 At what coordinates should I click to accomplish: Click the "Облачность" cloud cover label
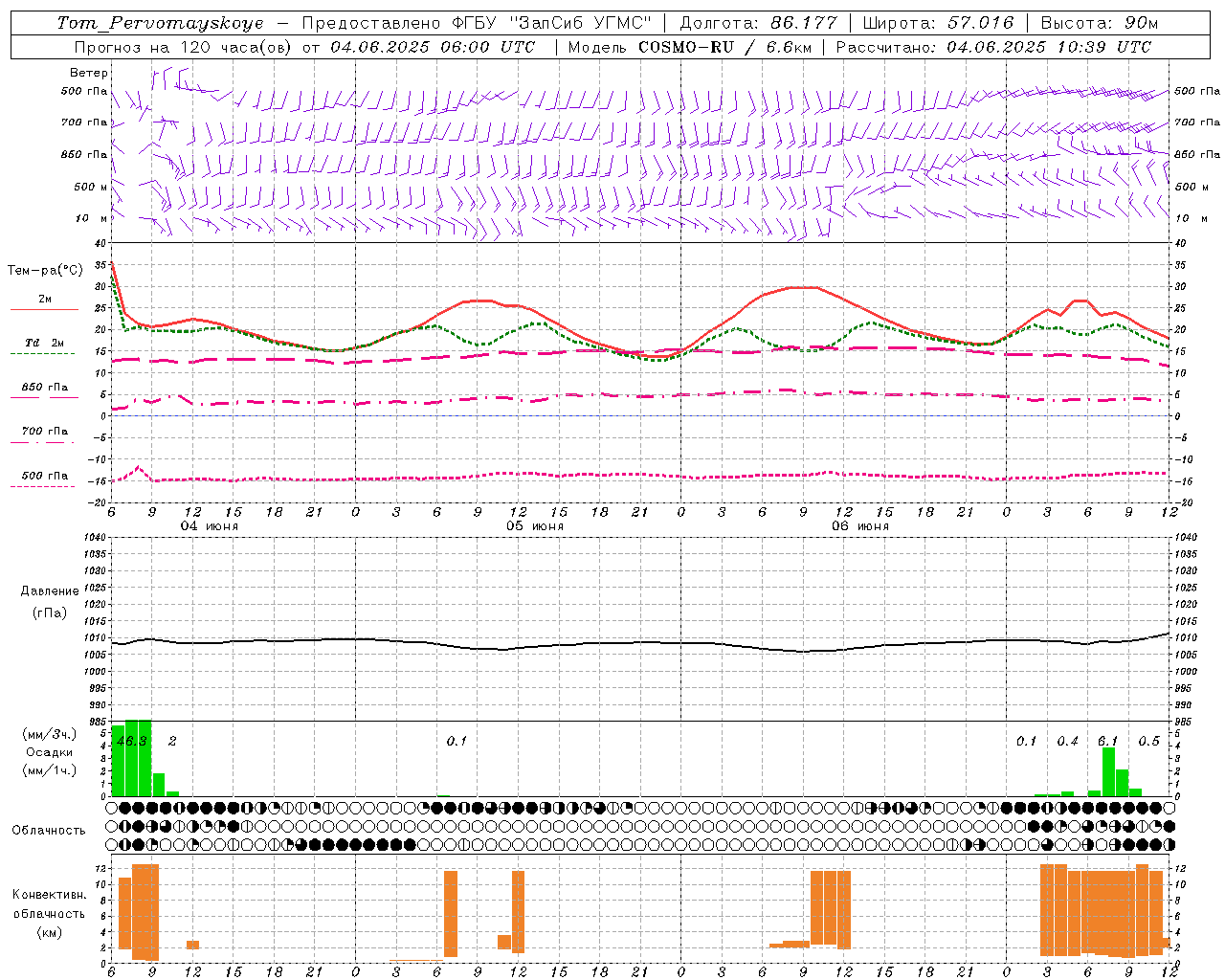click(49, 831)
